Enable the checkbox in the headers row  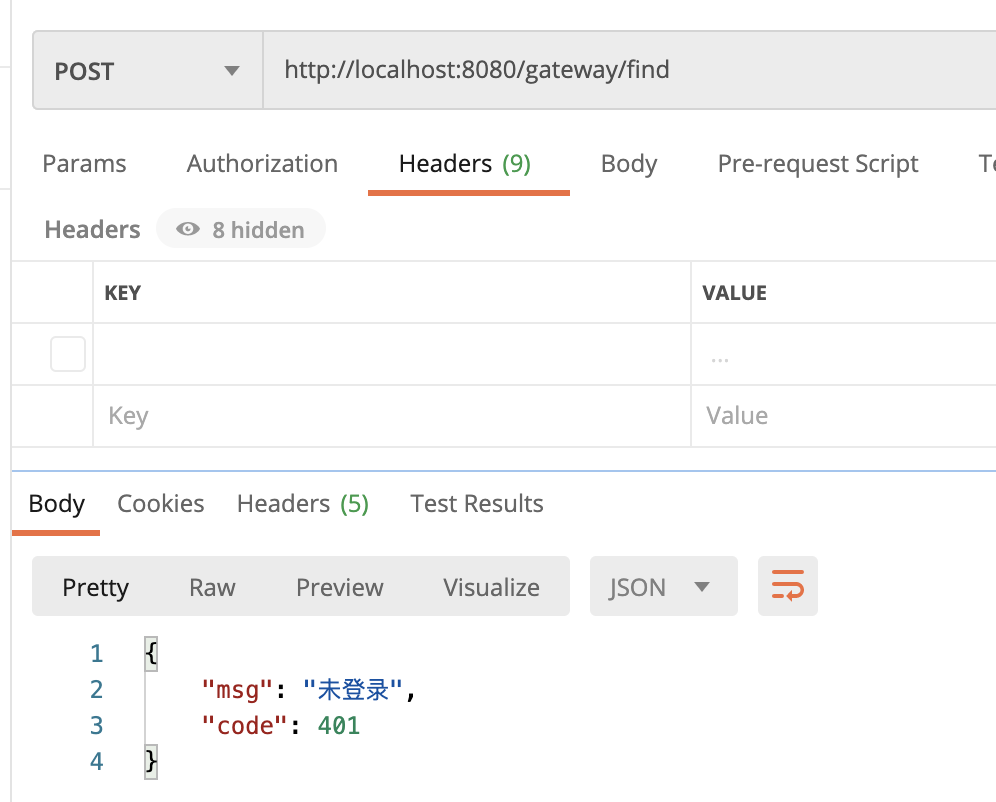67,353
